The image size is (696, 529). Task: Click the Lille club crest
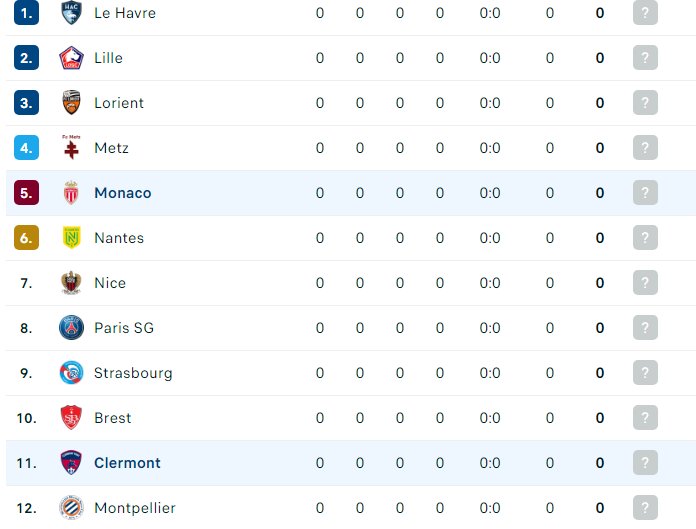click(71, 58)
